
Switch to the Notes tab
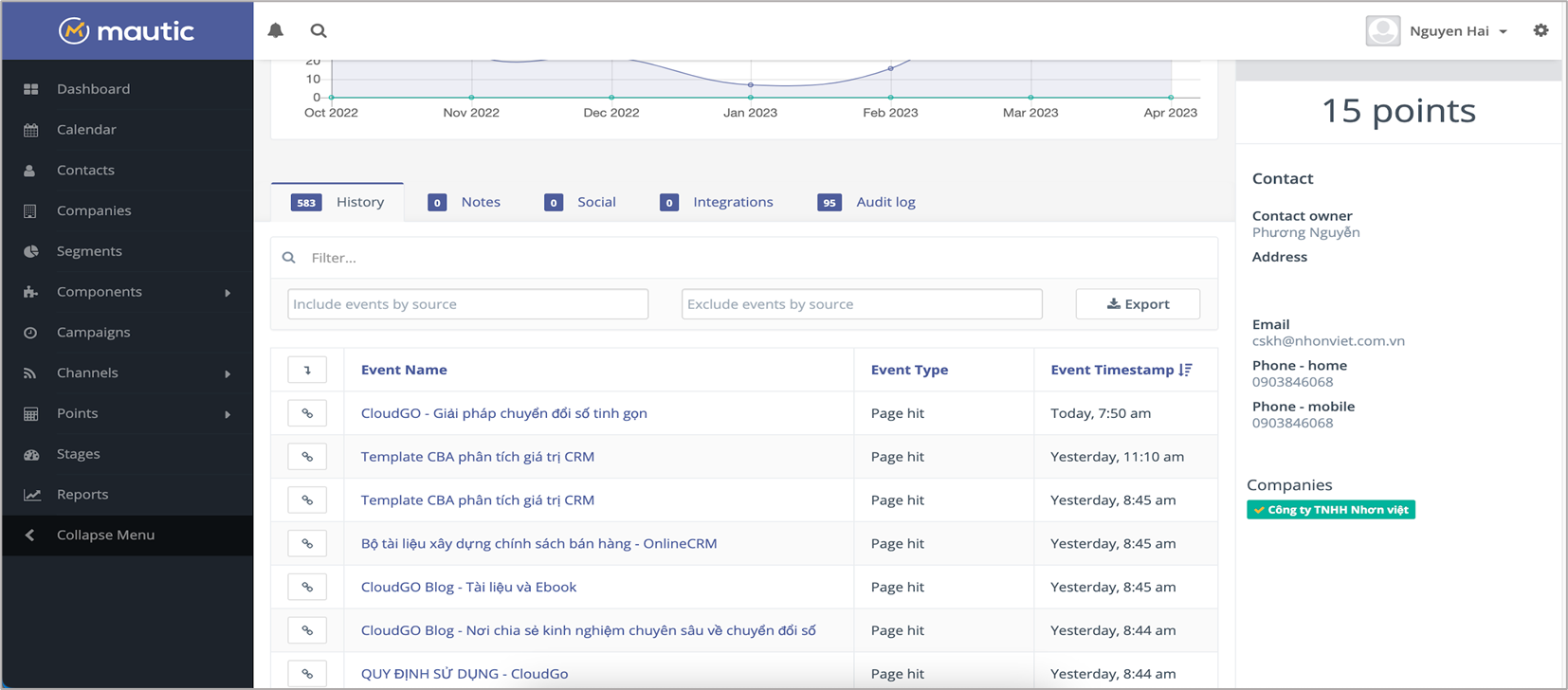coord(465,202)
